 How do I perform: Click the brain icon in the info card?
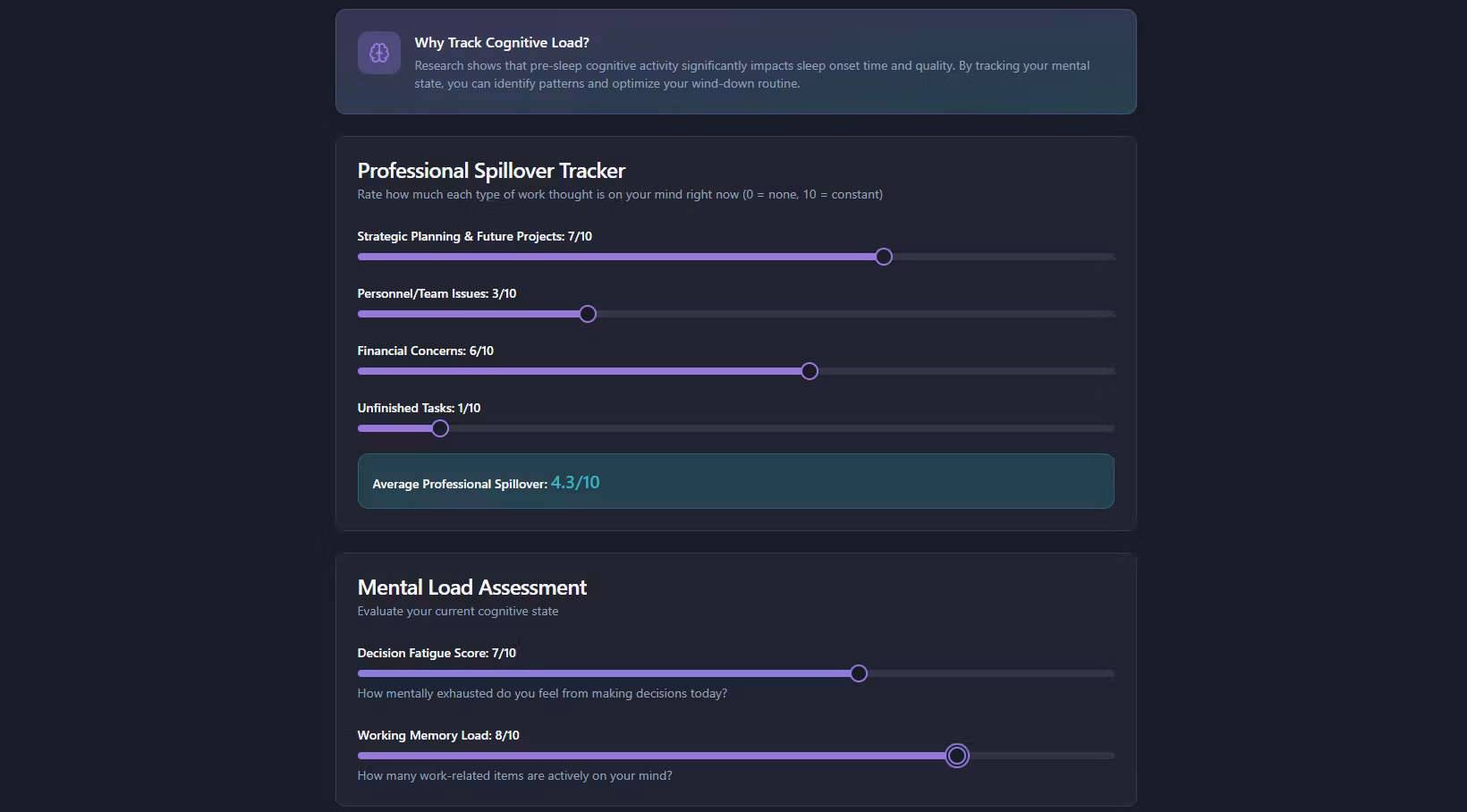(379, 53)
